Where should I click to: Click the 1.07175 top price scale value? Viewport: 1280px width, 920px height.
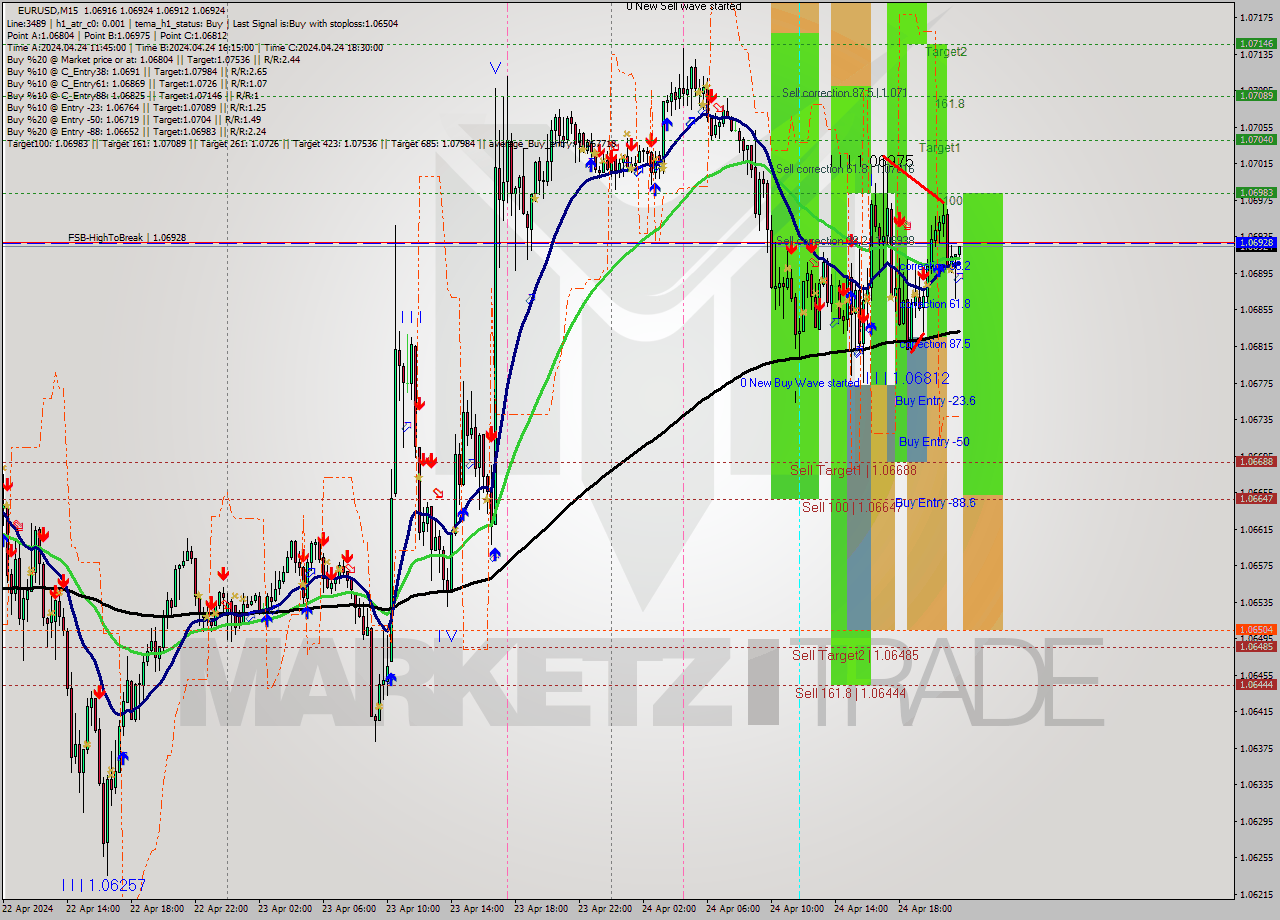(1255, 18)
